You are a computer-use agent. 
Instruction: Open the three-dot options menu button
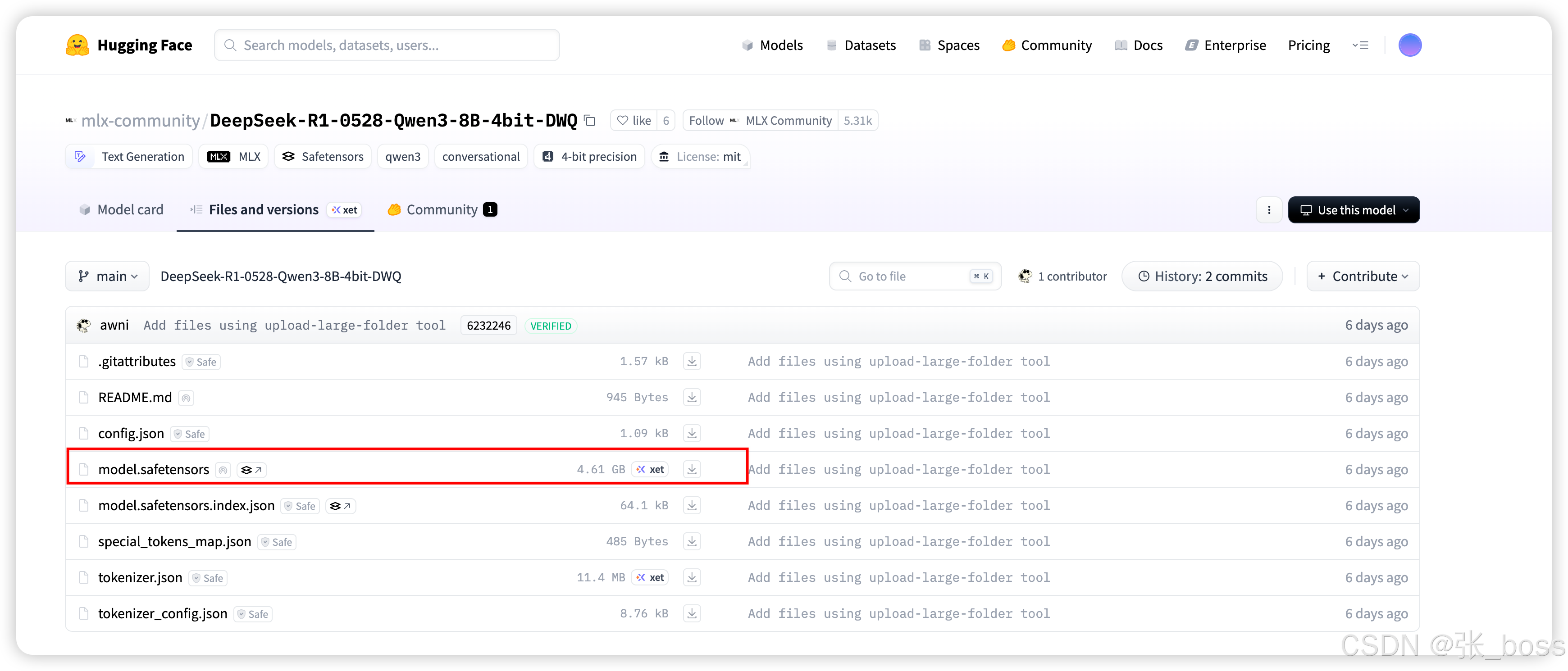point(1268,210)
